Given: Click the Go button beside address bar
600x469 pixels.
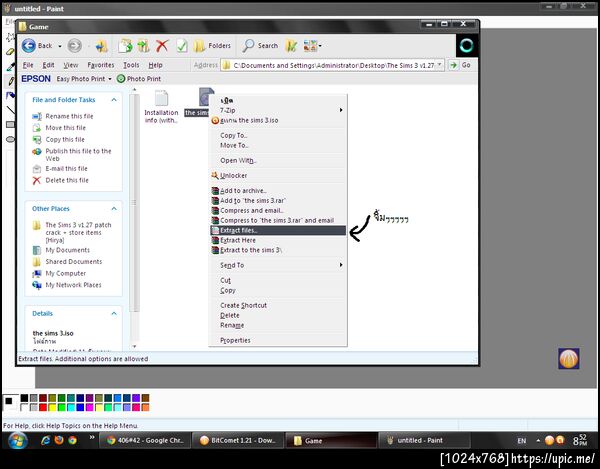Looking at the screenshot, I should (460, 65).
